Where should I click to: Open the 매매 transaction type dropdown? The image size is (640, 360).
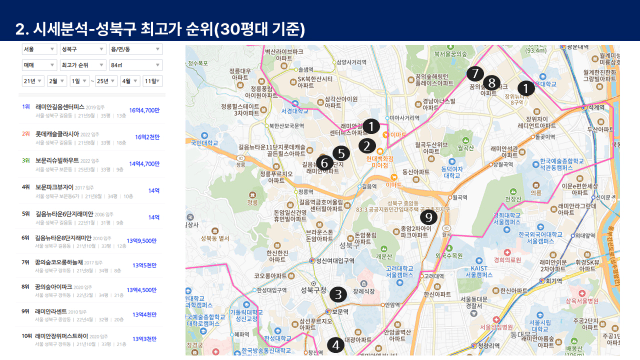click(39, 65)
